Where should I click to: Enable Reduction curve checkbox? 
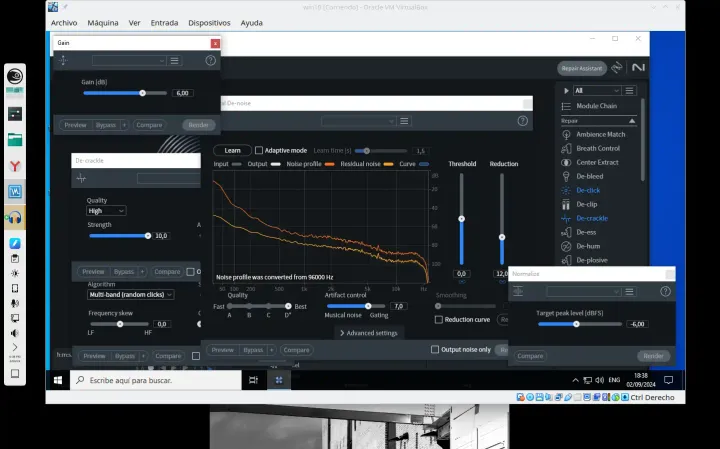tap(439, 320)
